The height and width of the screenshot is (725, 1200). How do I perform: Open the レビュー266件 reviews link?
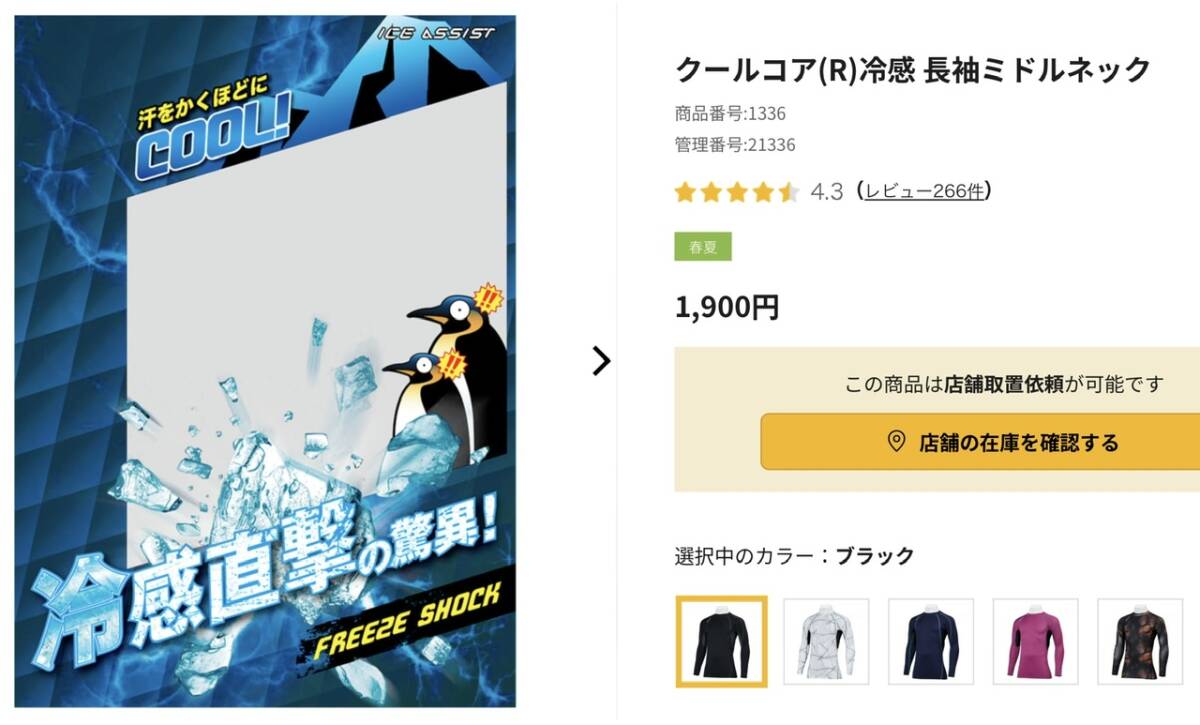coord(924,191)
